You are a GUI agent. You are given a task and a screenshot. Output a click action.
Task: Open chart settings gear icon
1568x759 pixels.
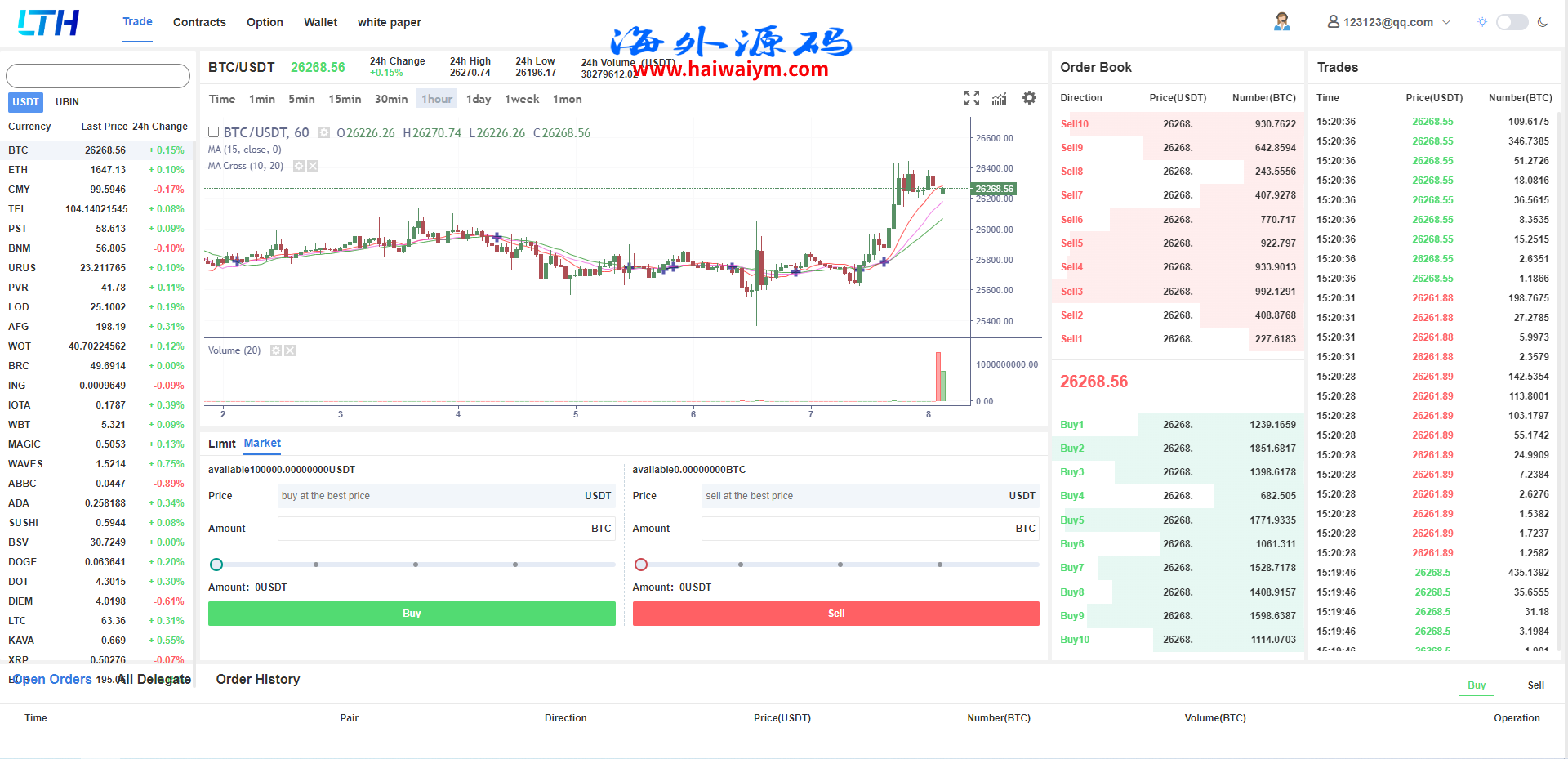(x=1029, y=98)
